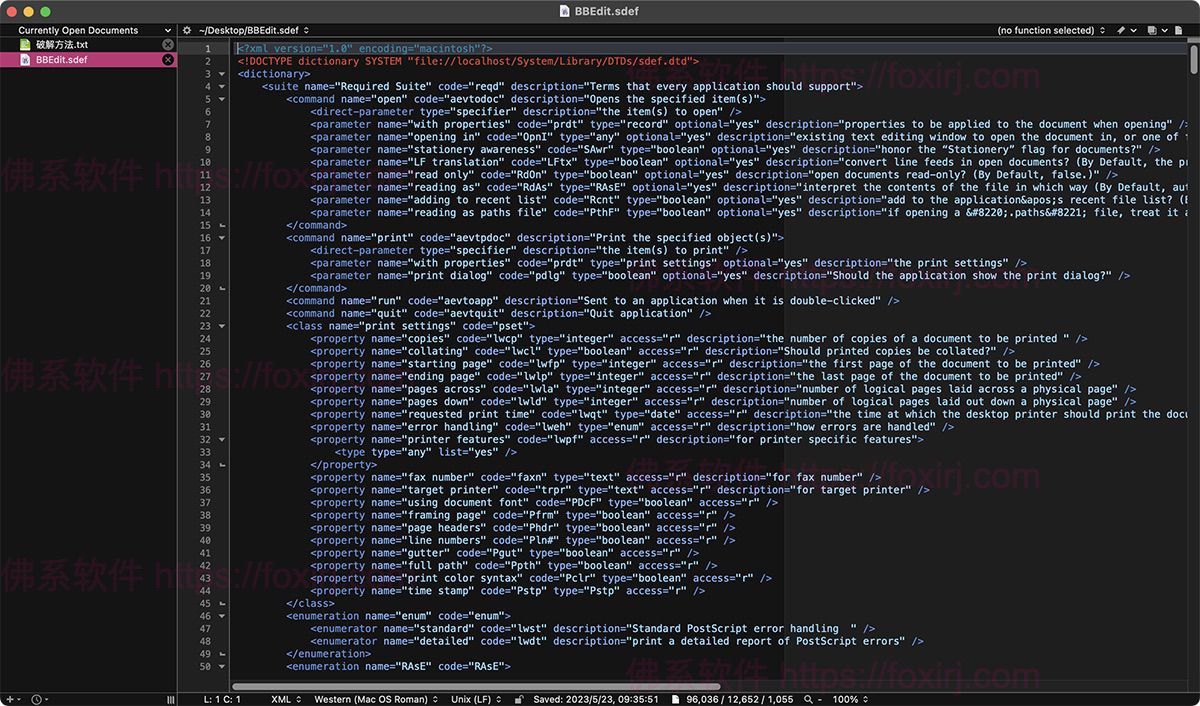Open the Currently Open Documents dropdown
The width and height of the screenshot is (1200, 706).
[x=85, y=30]
